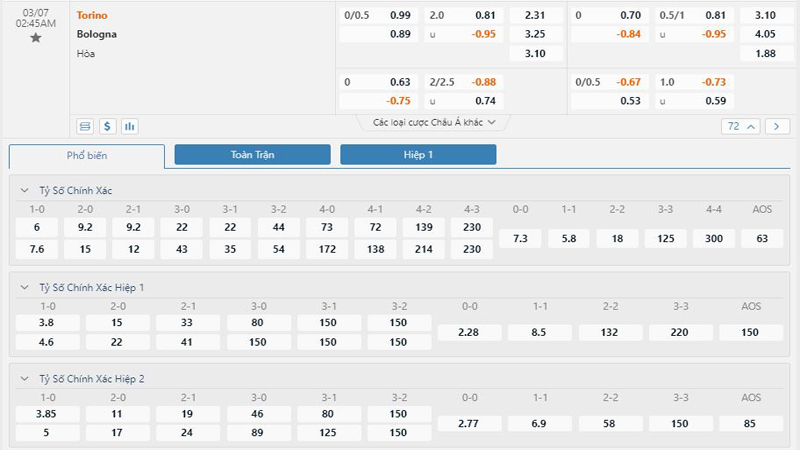Select alternate handicap 0 odds 0.63
Image resolution: width=800 pixels, height=450 pixels.
pos(379,82)
